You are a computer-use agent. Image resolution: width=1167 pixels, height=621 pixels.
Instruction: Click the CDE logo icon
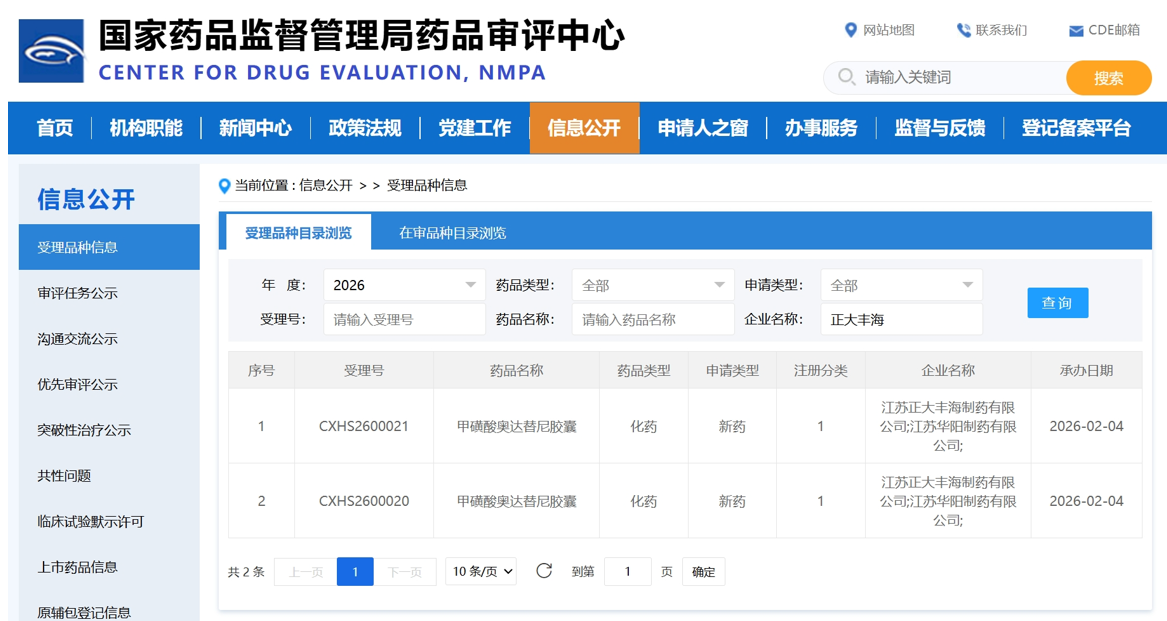[x=52, y=51]
